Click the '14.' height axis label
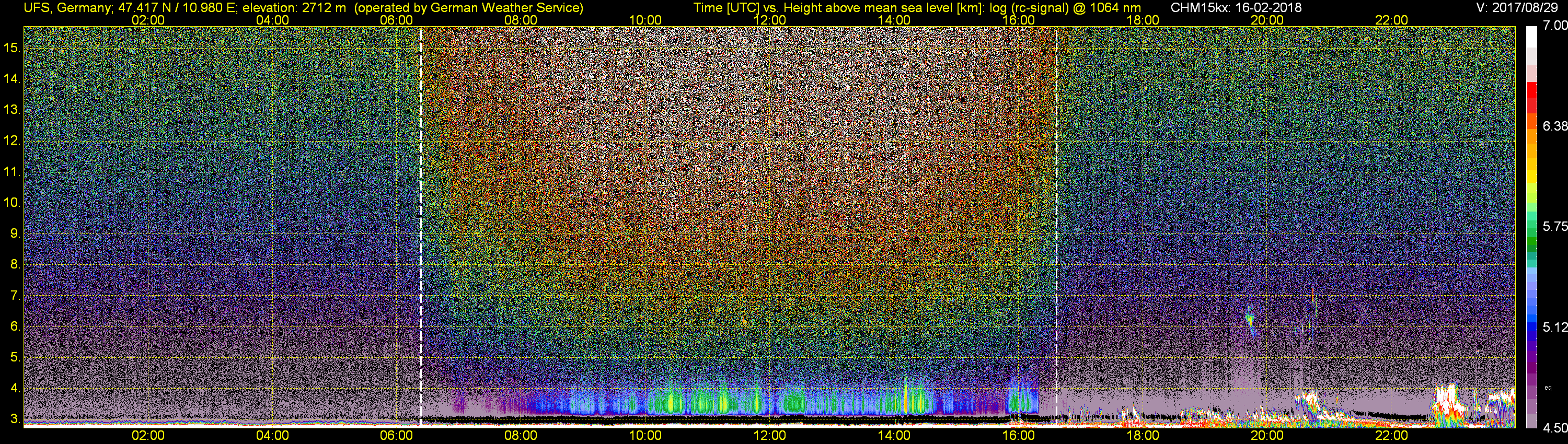This screenshot has width=1568, height=444. 11,78
